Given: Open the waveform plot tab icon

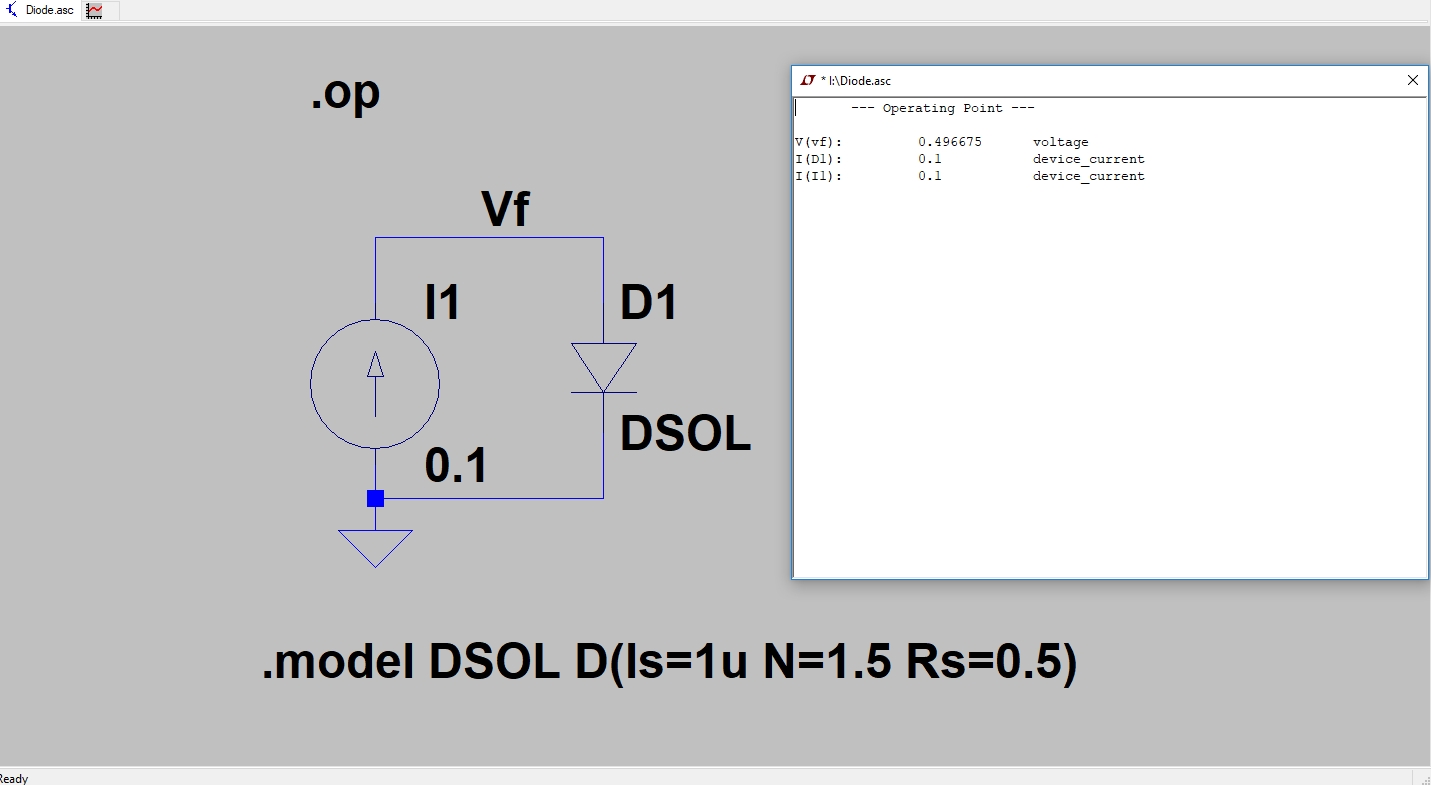Looking at the screenshot, I should coord(95,10).
